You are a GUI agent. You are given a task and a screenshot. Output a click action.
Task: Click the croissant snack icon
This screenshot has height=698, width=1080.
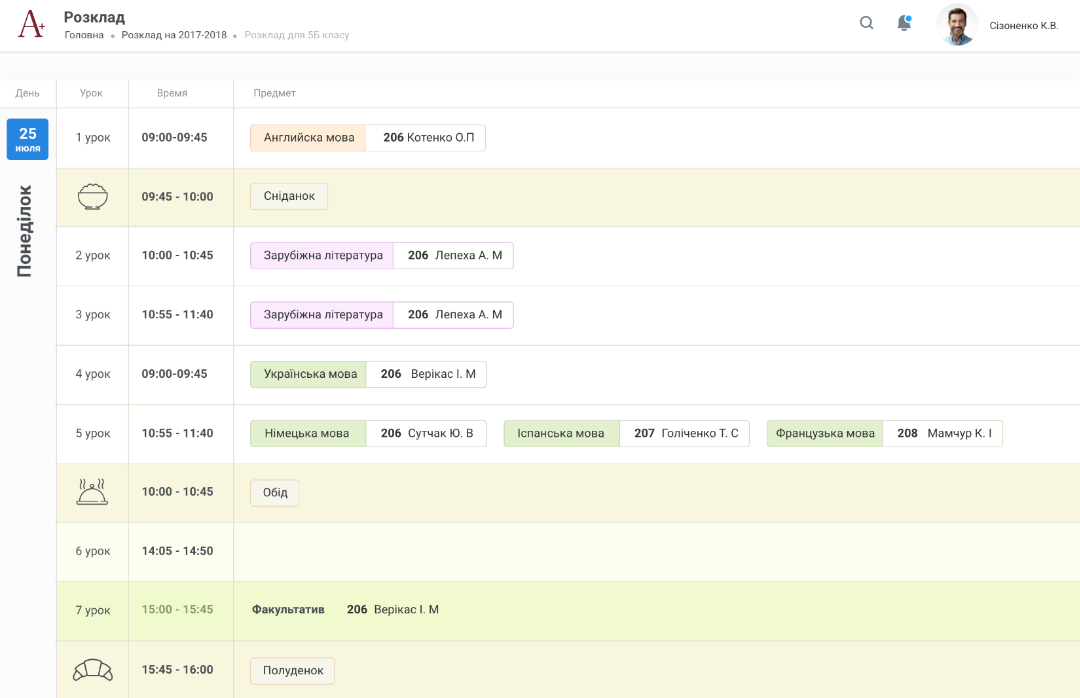coord(92,670)
